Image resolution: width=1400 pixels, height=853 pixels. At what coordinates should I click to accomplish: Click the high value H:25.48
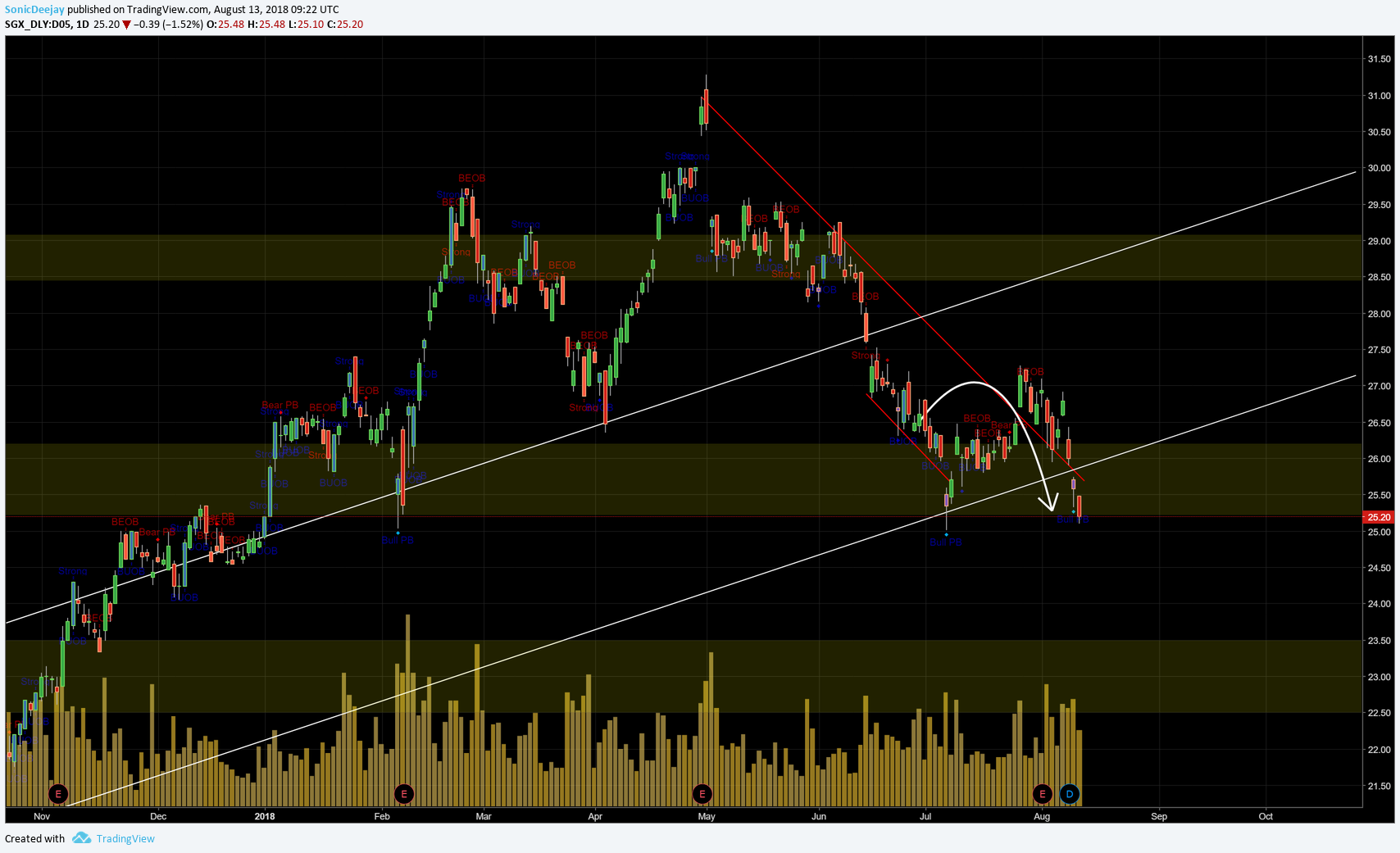(x=266, y=25)
